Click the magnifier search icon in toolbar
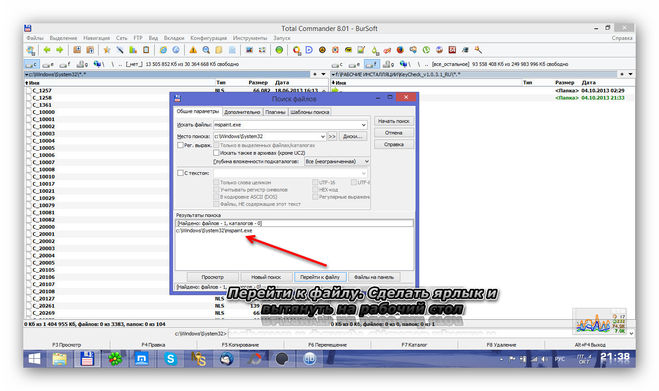This screenshot has height=391, width=659. 206,50
